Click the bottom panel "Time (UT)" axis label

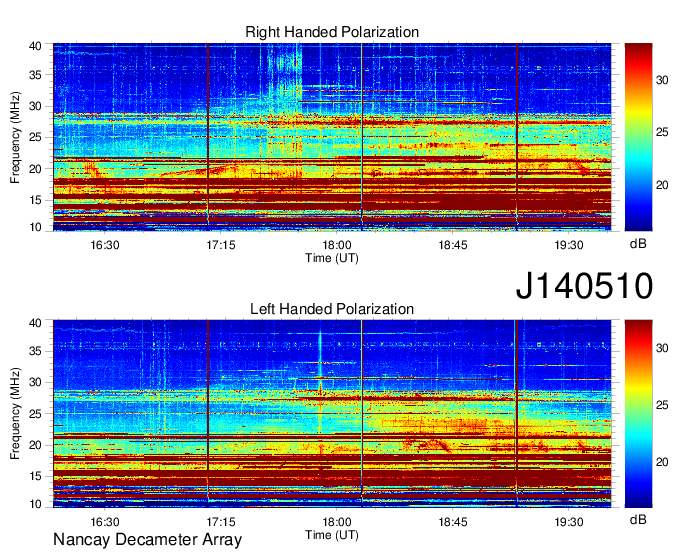[332, 535]
